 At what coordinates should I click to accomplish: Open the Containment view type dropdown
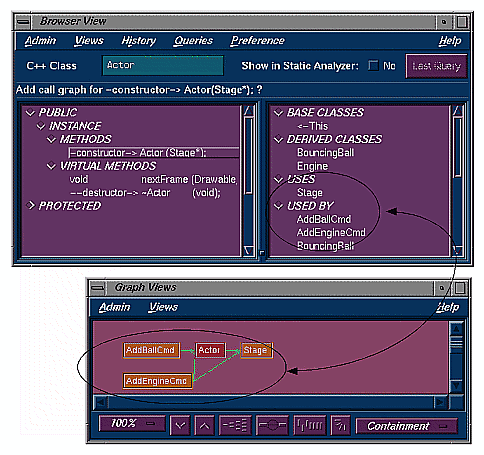tap(406, 426)
